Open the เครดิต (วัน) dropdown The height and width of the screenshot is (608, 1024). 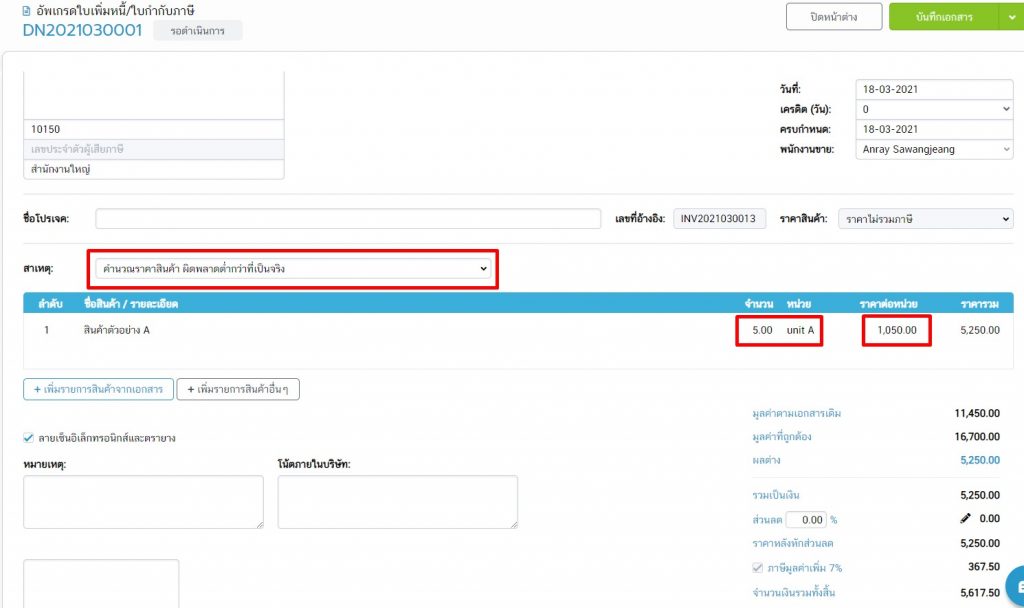934,109
